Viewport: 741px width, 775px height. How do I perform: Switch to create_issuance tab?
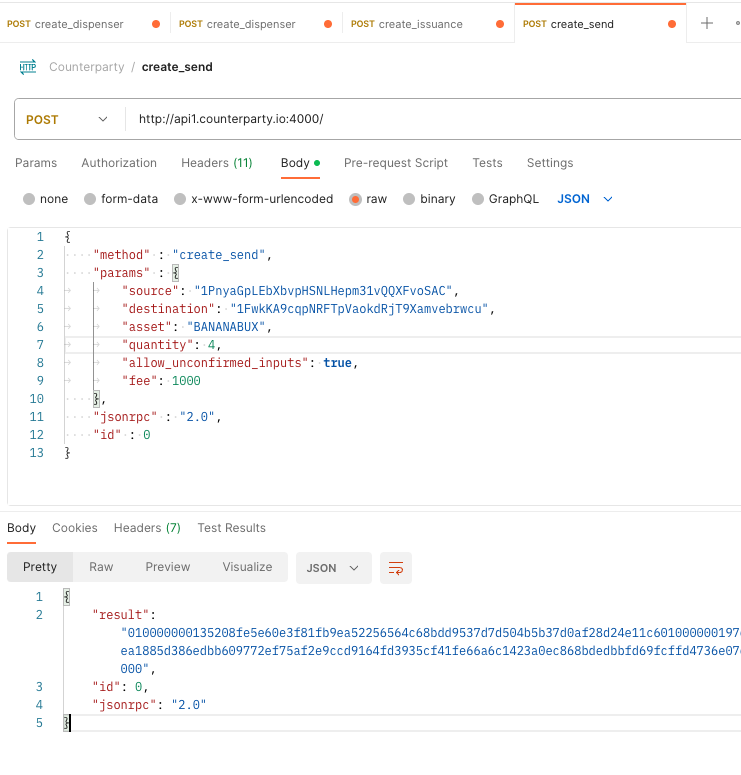click(x=428, y=24)
